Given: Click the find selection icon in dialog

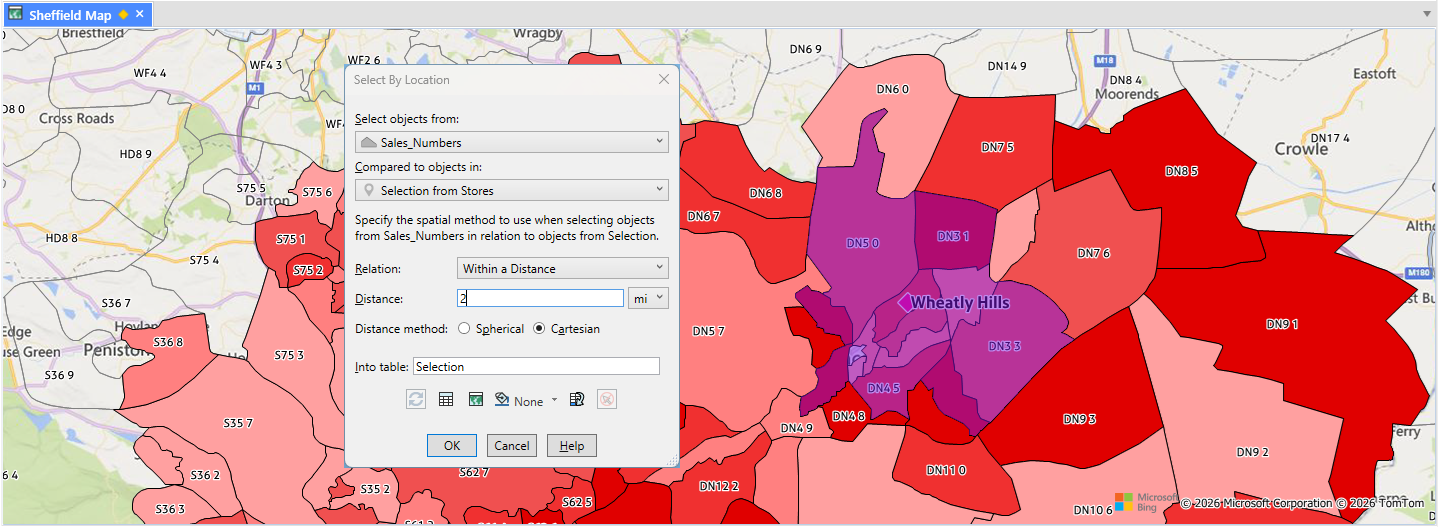Looking at the screenshot, I should [576, 400].
